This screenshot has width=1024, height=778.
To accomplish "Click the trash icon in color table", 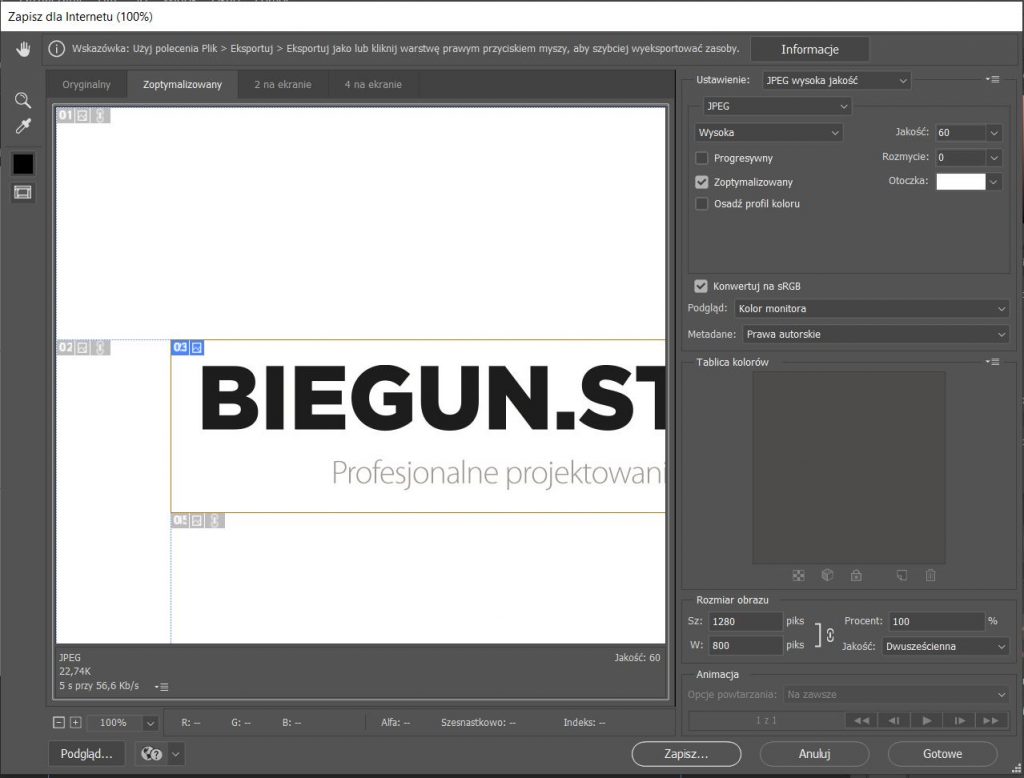I will point(931,575).
